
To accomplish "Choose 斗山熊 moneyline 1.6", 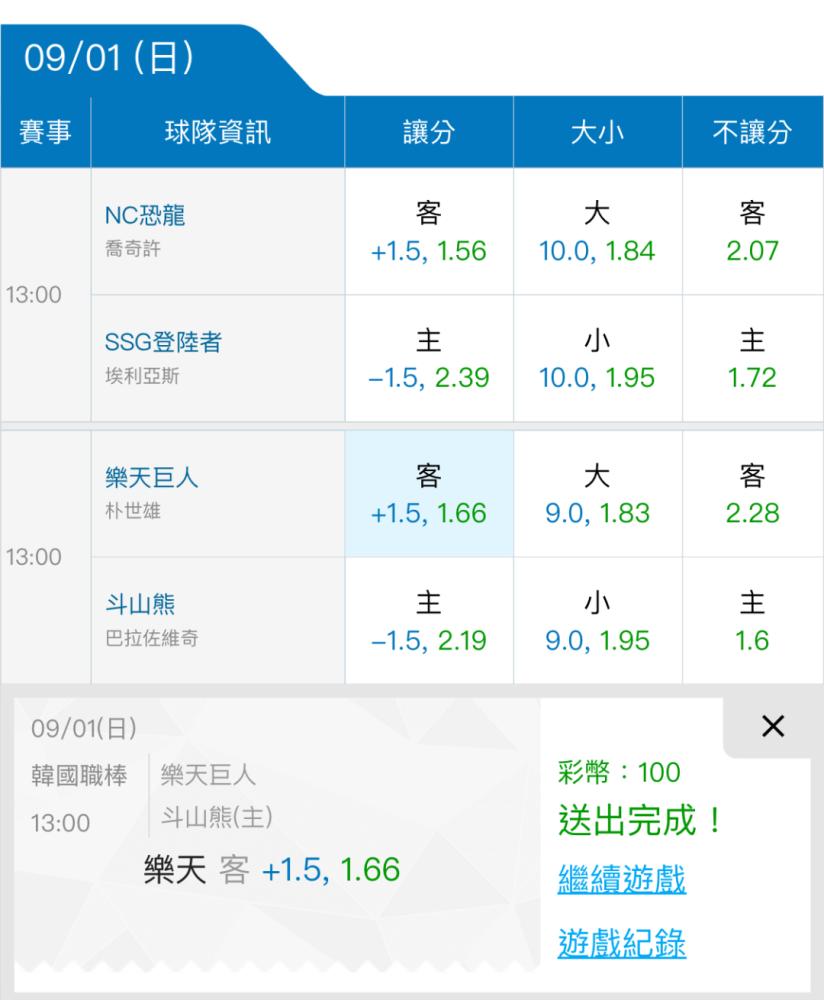I will click(x=753, y=621).
